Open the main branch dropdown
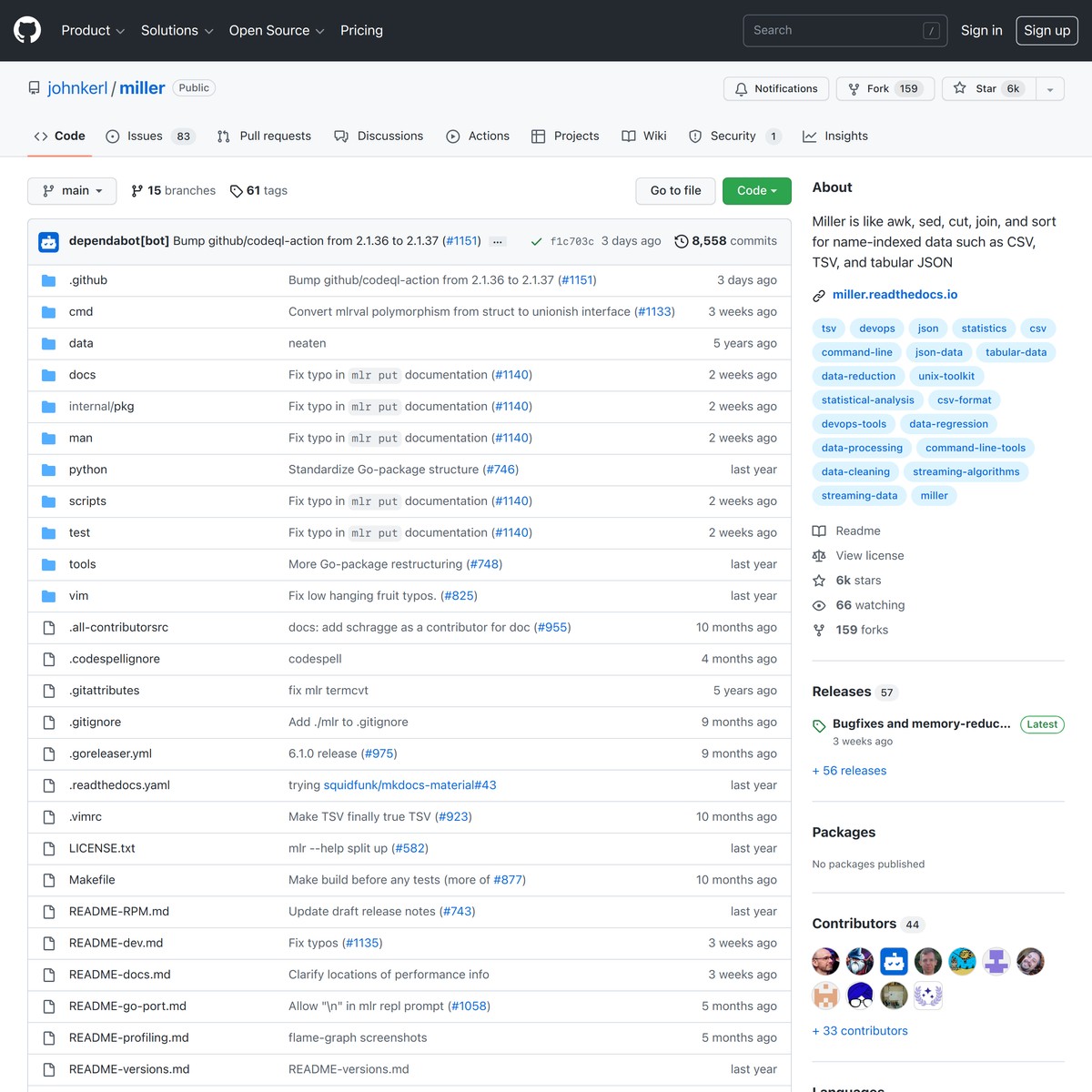The width and height of the screenshot is (1092, 1092). coord(72,190)
